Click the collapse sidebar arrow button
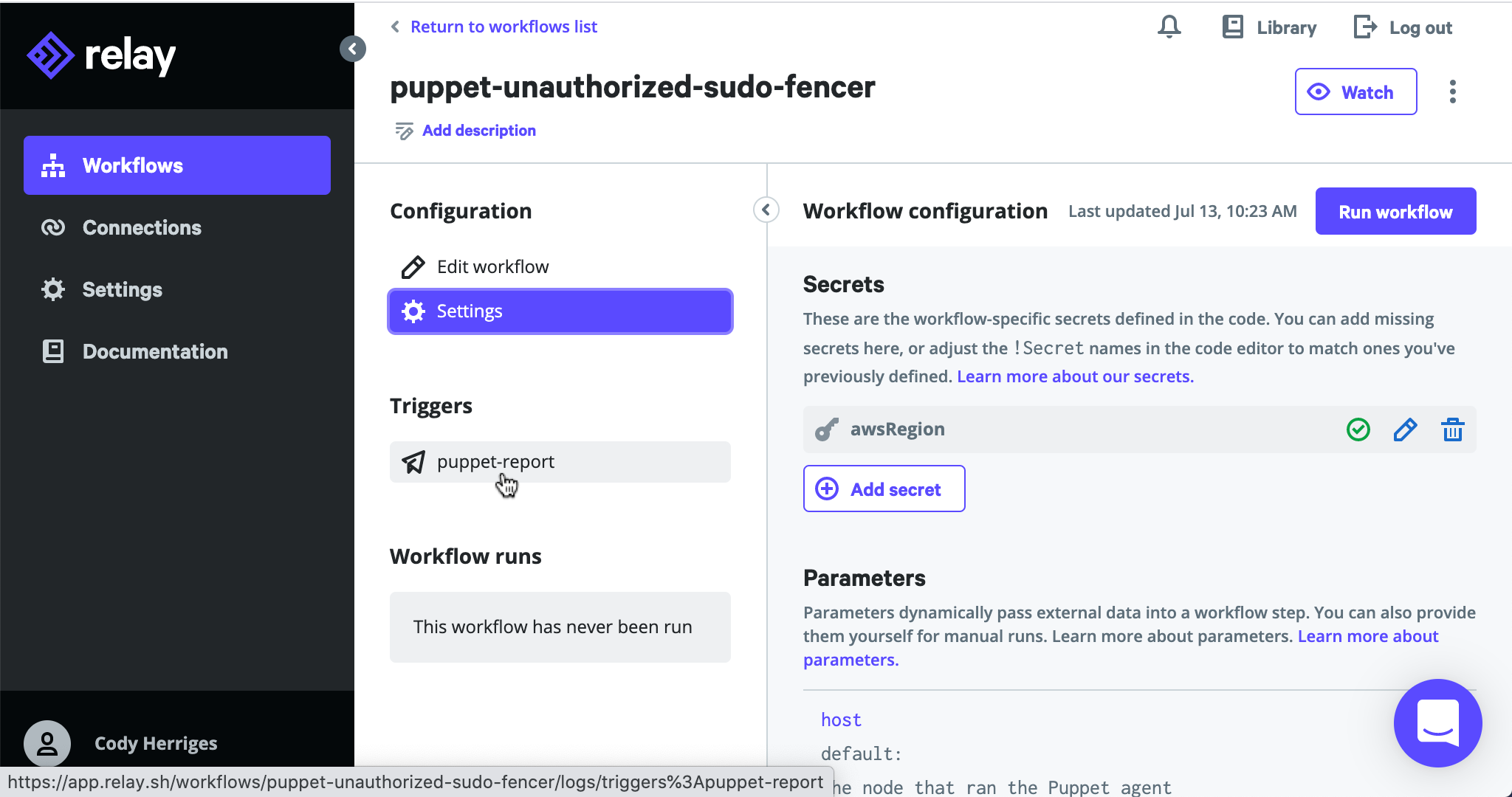 [x=352, y=48]
